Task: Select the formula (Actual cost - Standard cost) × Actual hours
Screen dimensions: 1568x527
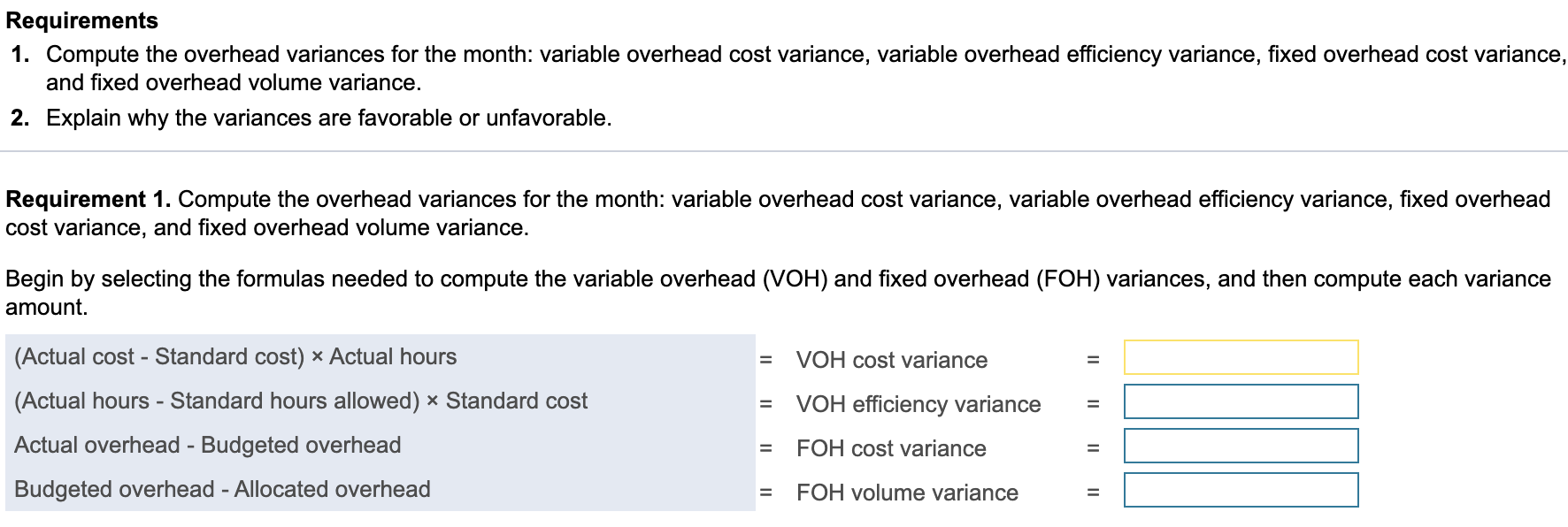Action: click(234, 357)
